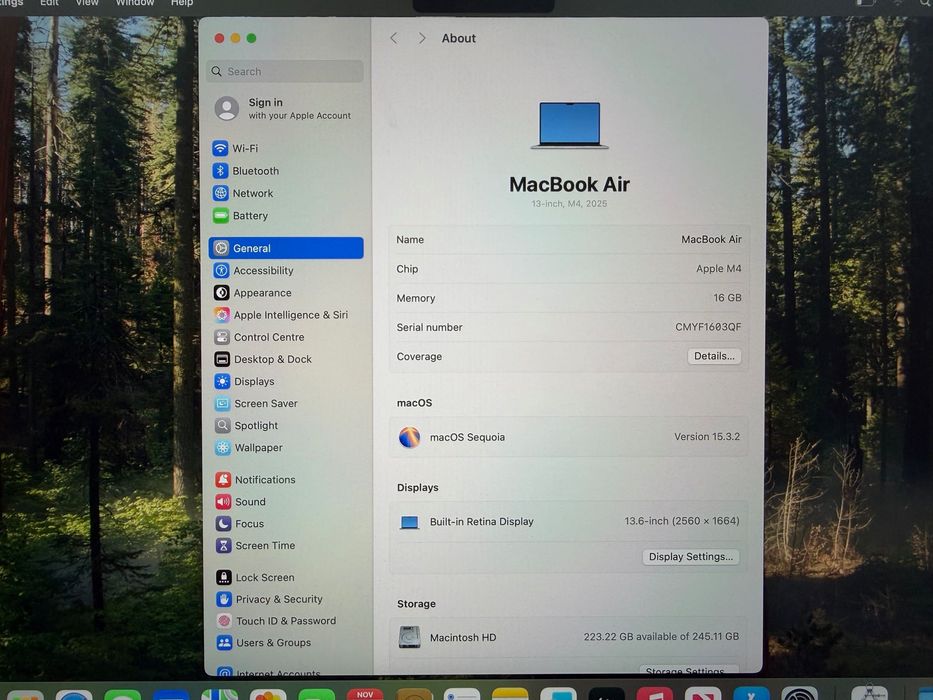Click the green zoom window button

[x=252, y=38]
